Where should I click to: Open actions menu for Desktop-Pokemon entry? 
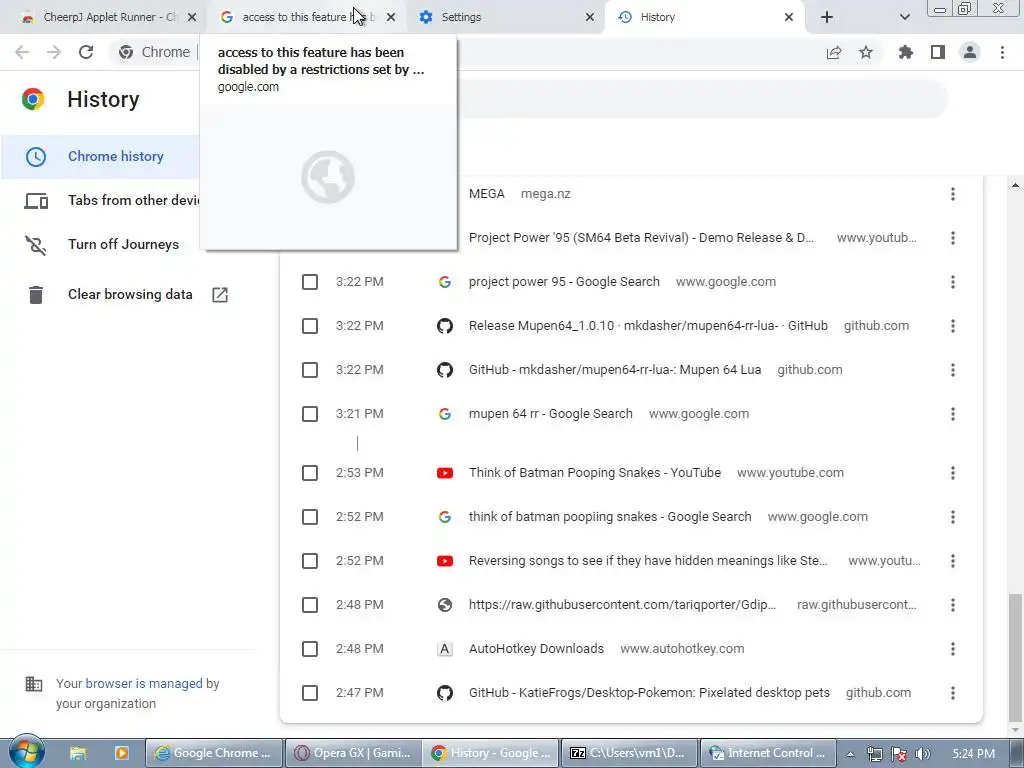pyautogui.click(x=953, y=693)
